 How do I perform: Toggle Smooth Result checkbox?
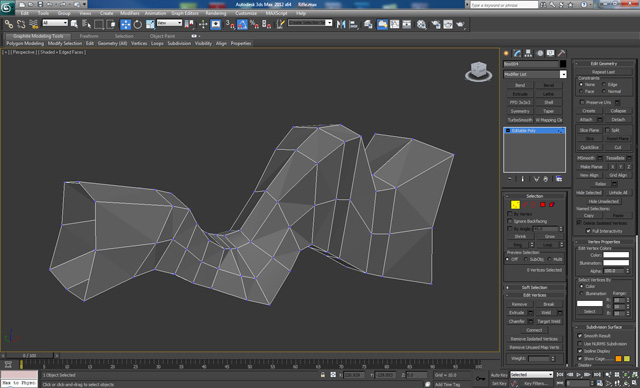[580, 336]
